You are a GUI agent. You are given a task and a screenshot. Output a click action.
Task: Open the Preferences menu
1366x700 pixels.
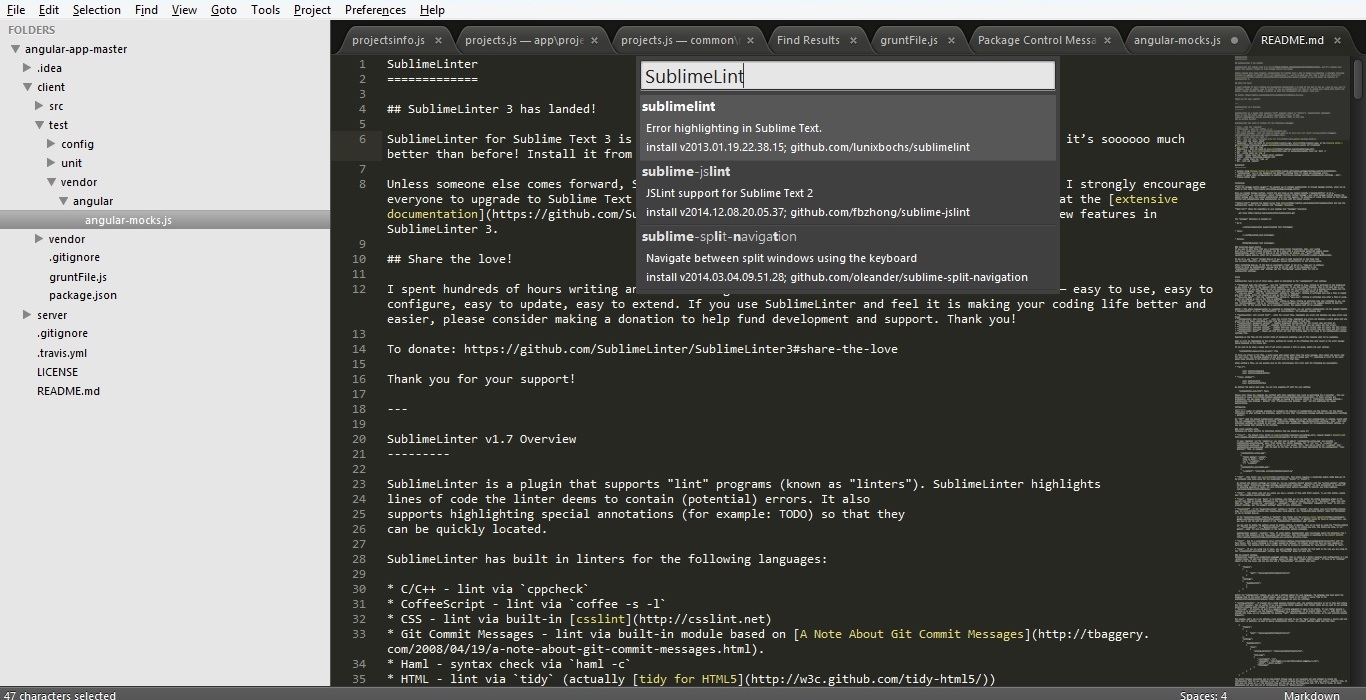tap(375, 10)
